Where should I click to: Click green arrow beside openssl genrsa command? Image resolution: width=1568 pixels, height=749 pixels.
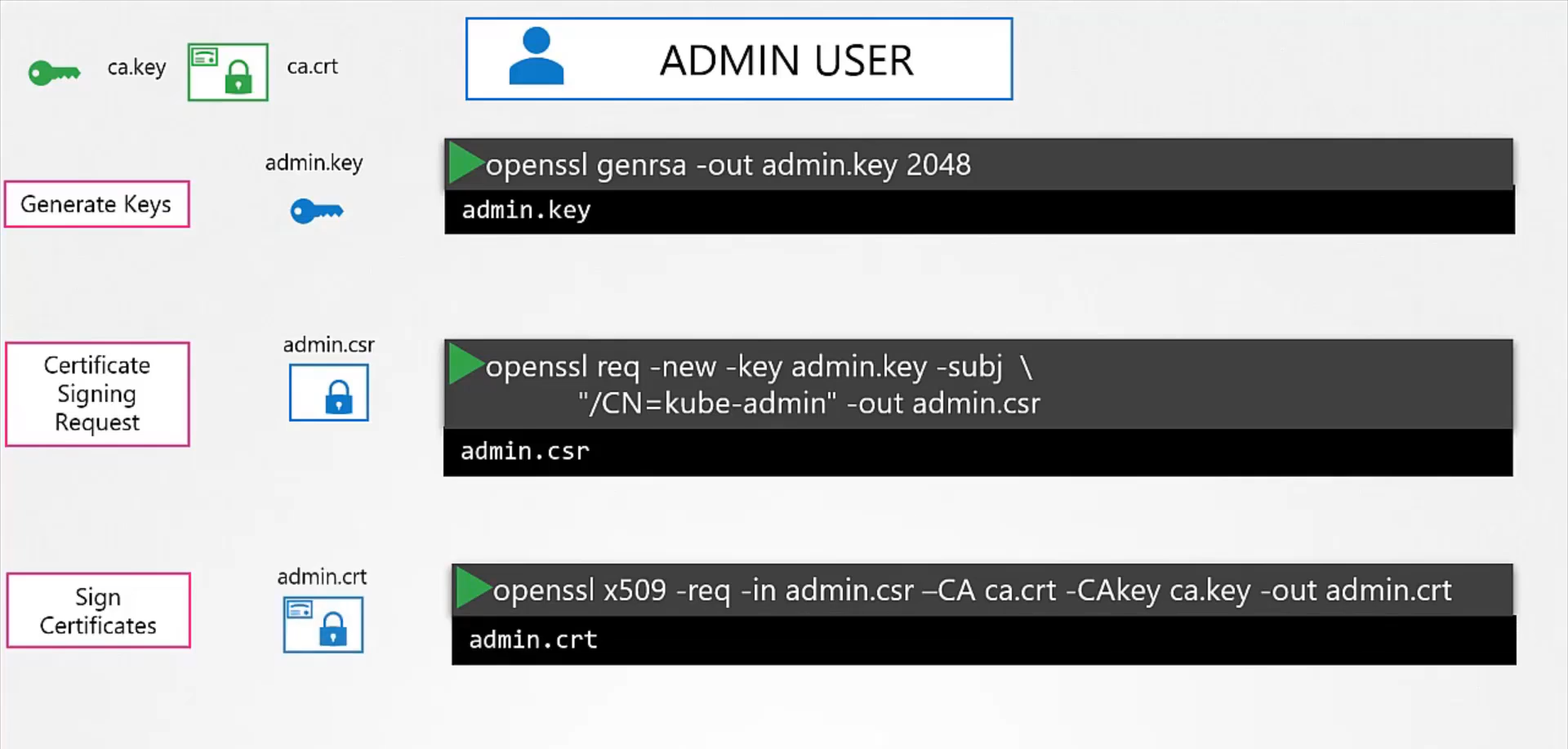[x=466, y=163]
